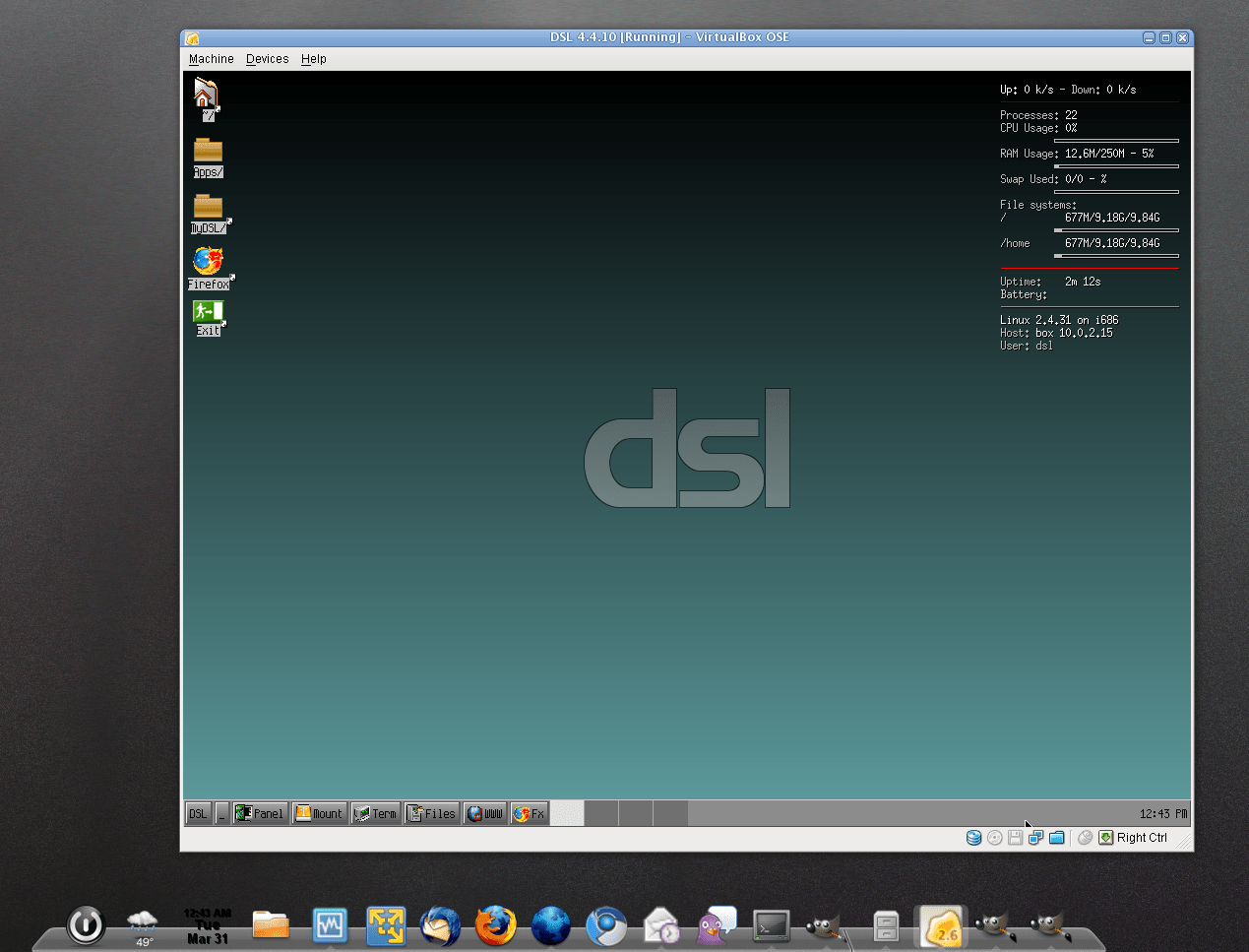Launch Firefox from the DSL desktop icon

coord(209,269)
